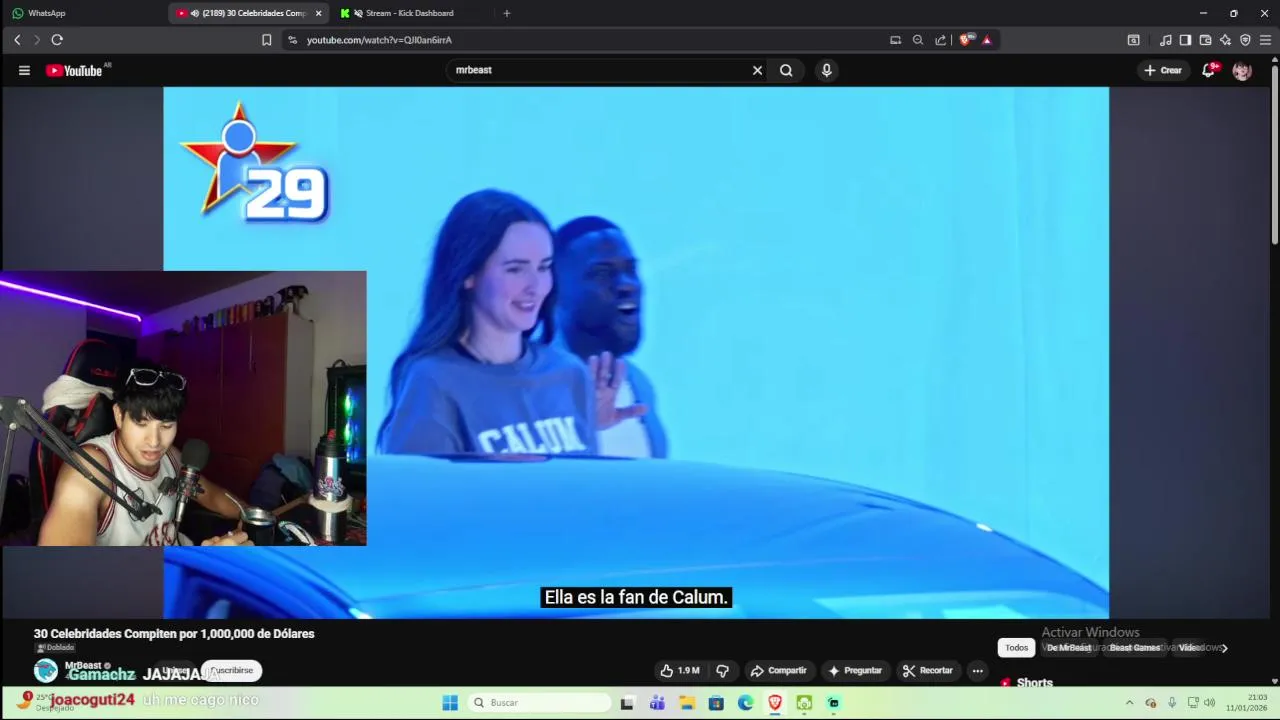Open Microsoft Edge from the taskbar
This screenshot has width=1280, height=720.
coord(746,703)
